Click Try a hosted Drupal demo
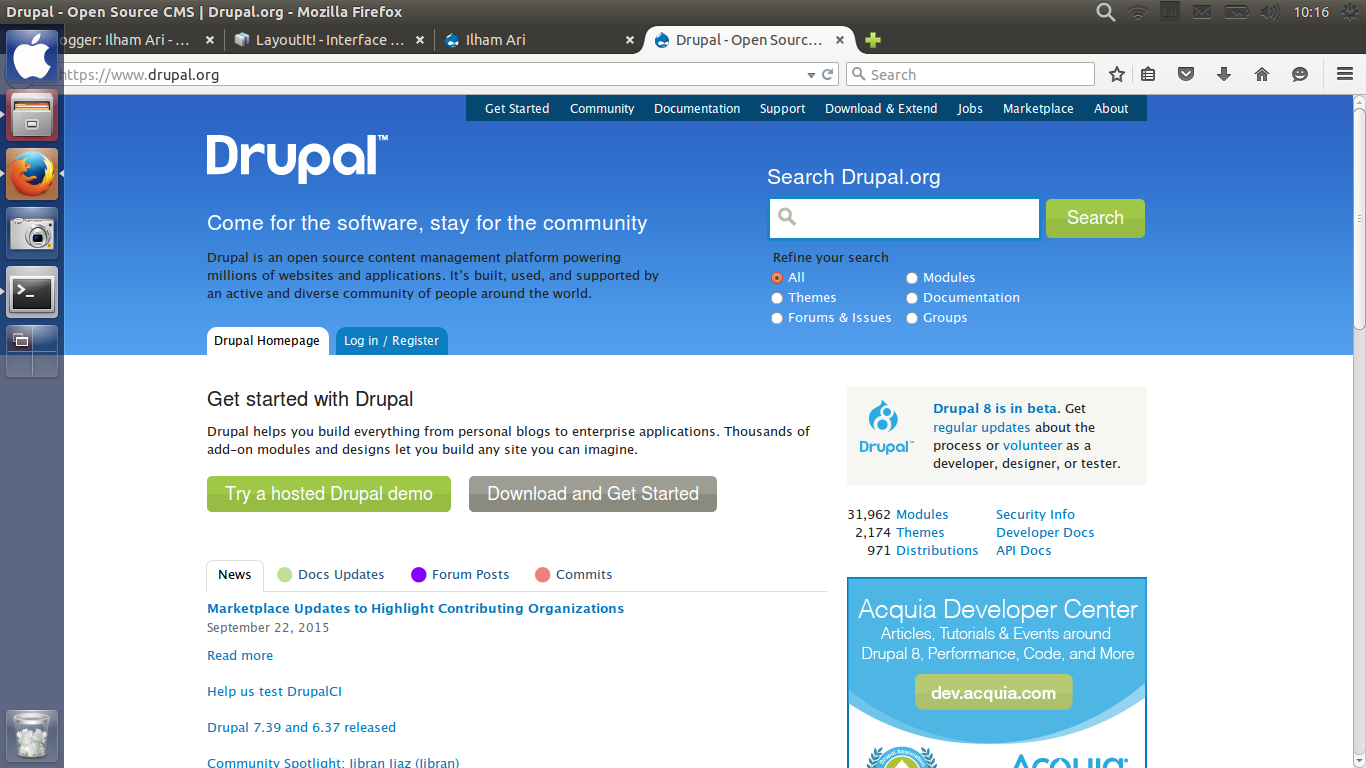 (x=329, y=494)
